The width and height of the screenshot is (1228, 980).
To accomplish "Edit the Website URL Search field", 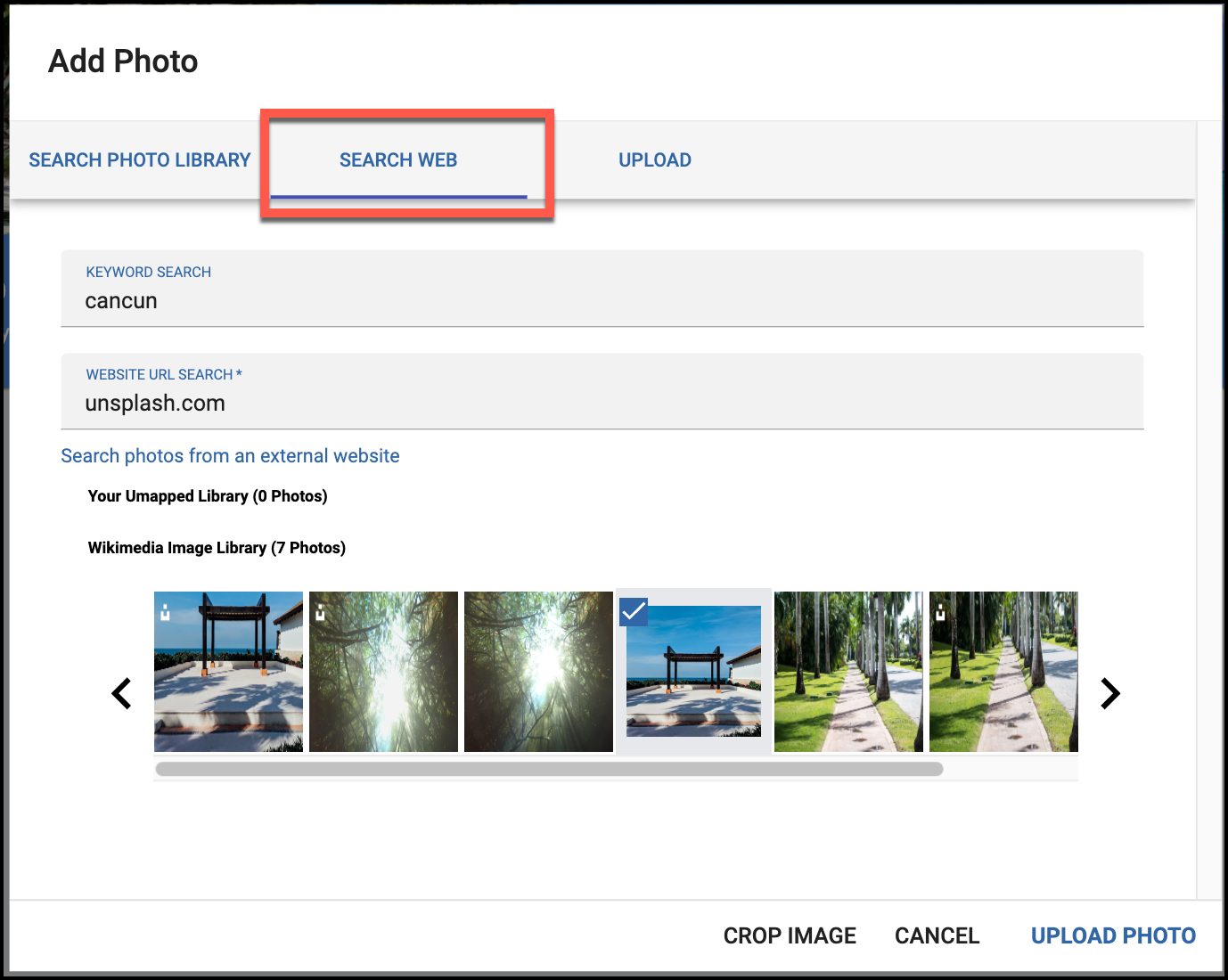I will pos(602,391).
